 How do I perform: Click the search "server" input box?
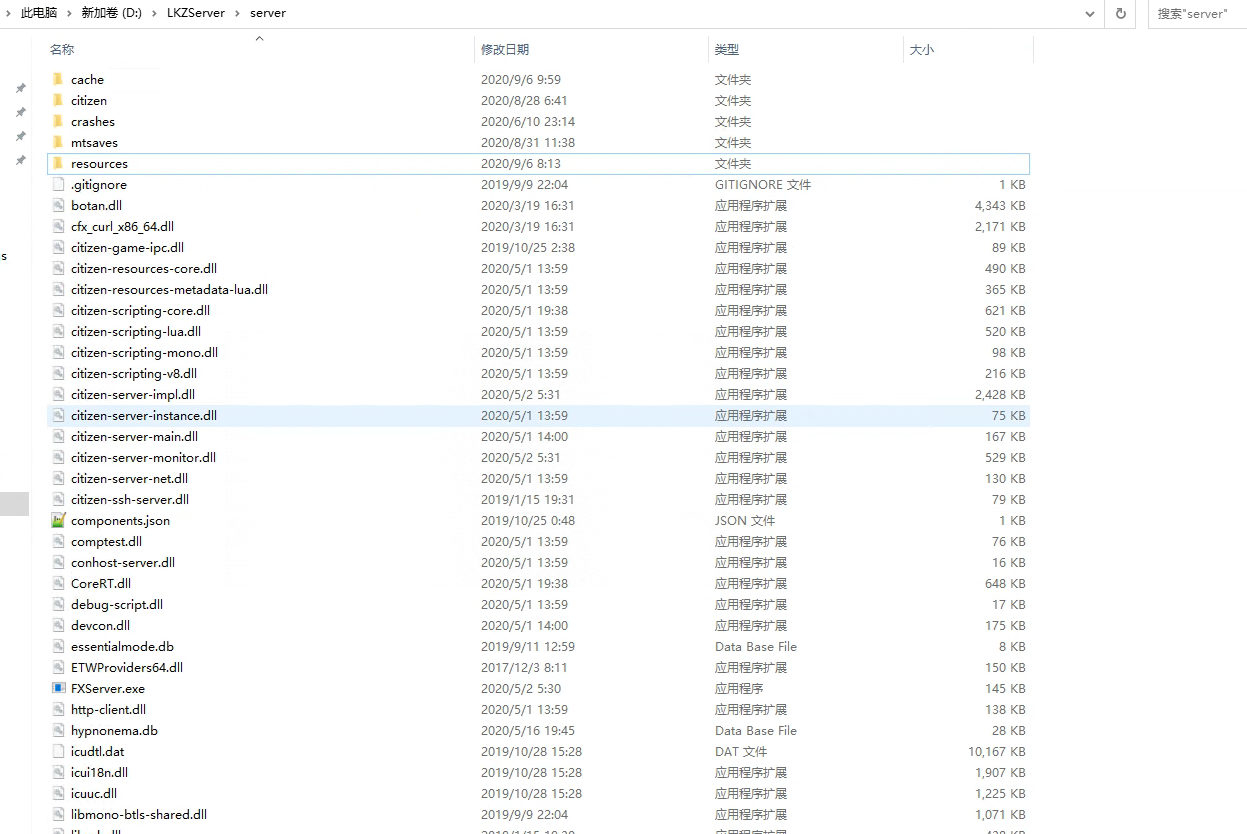point(1196,13)
